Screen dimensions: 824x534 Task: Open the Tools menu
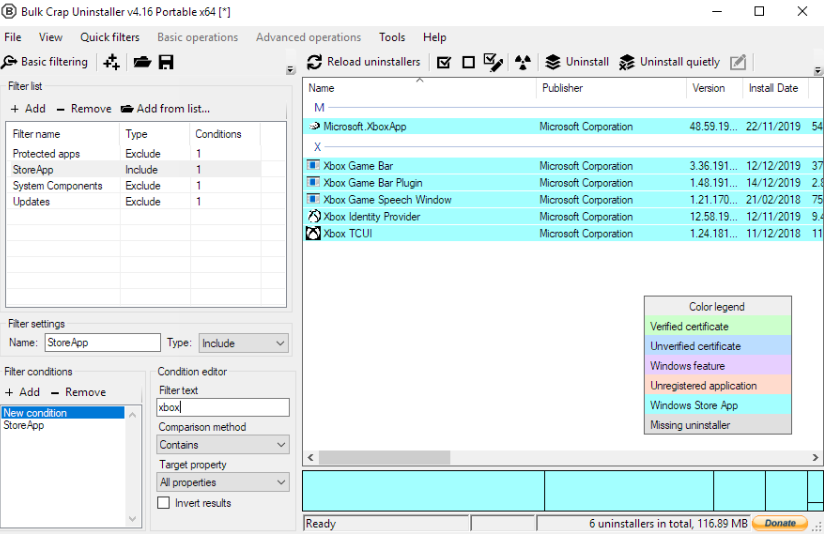point(392,37)
